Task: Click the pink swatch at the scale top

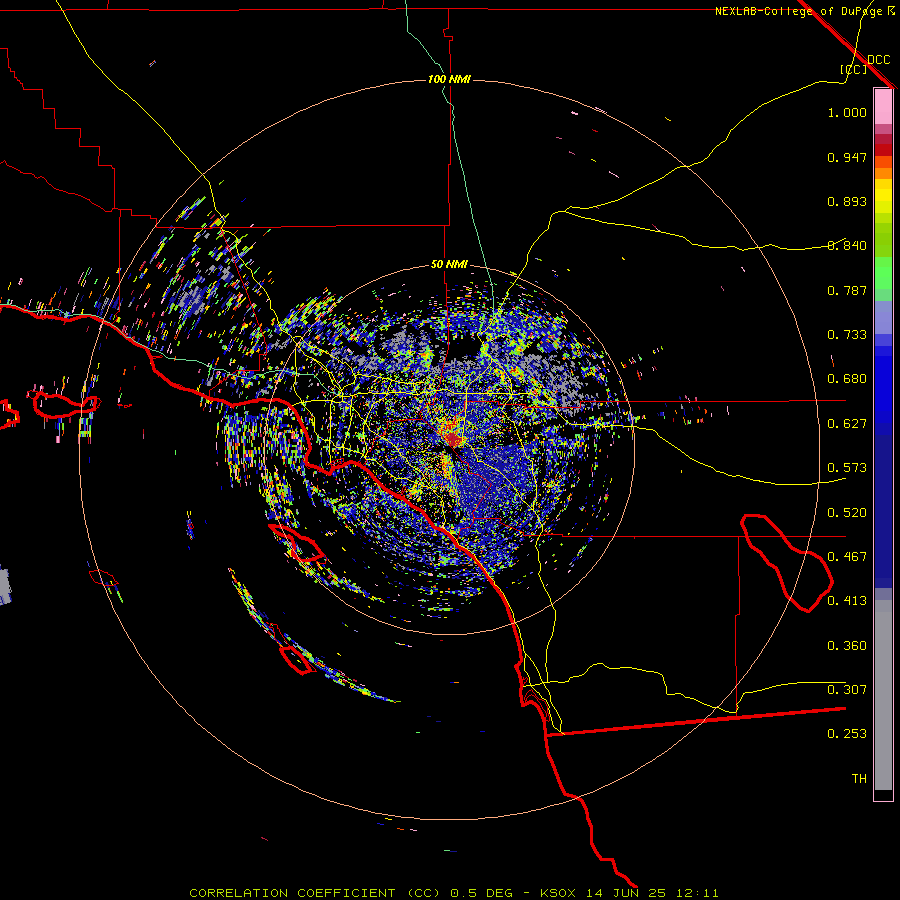Action: tap(883, 107)
